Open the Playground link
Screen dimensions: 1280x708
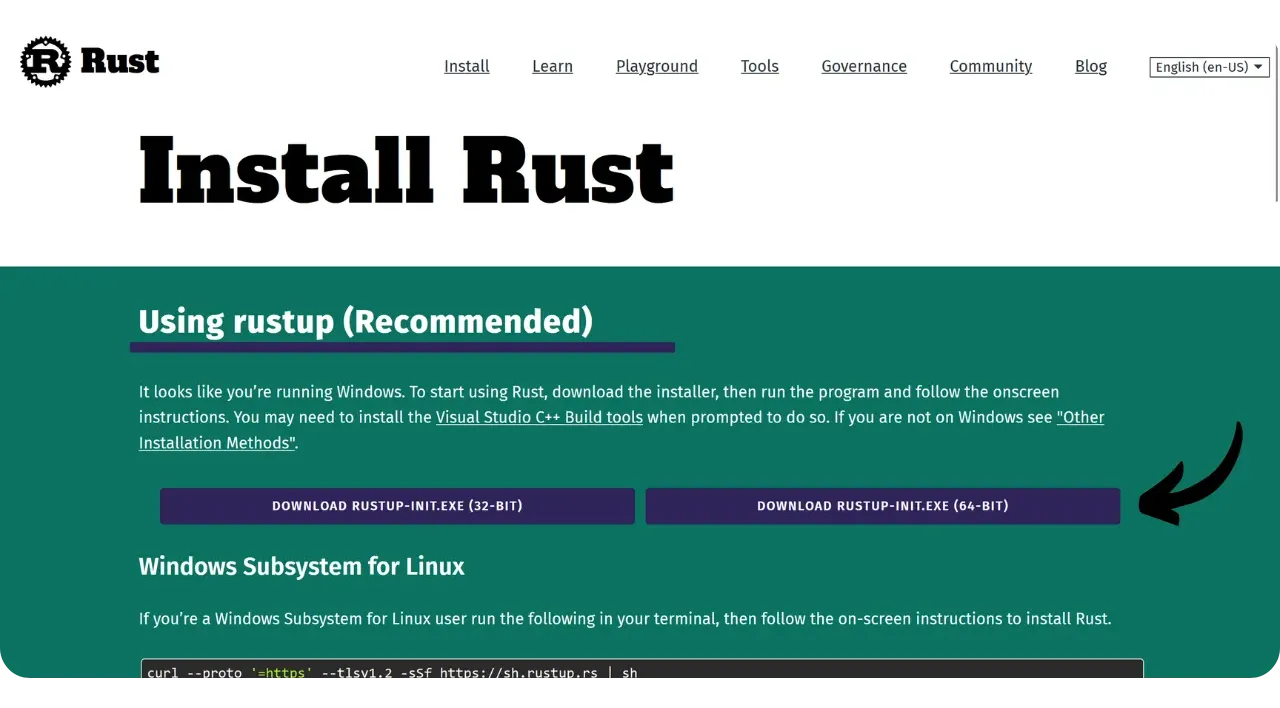click(x=657, y=66)
